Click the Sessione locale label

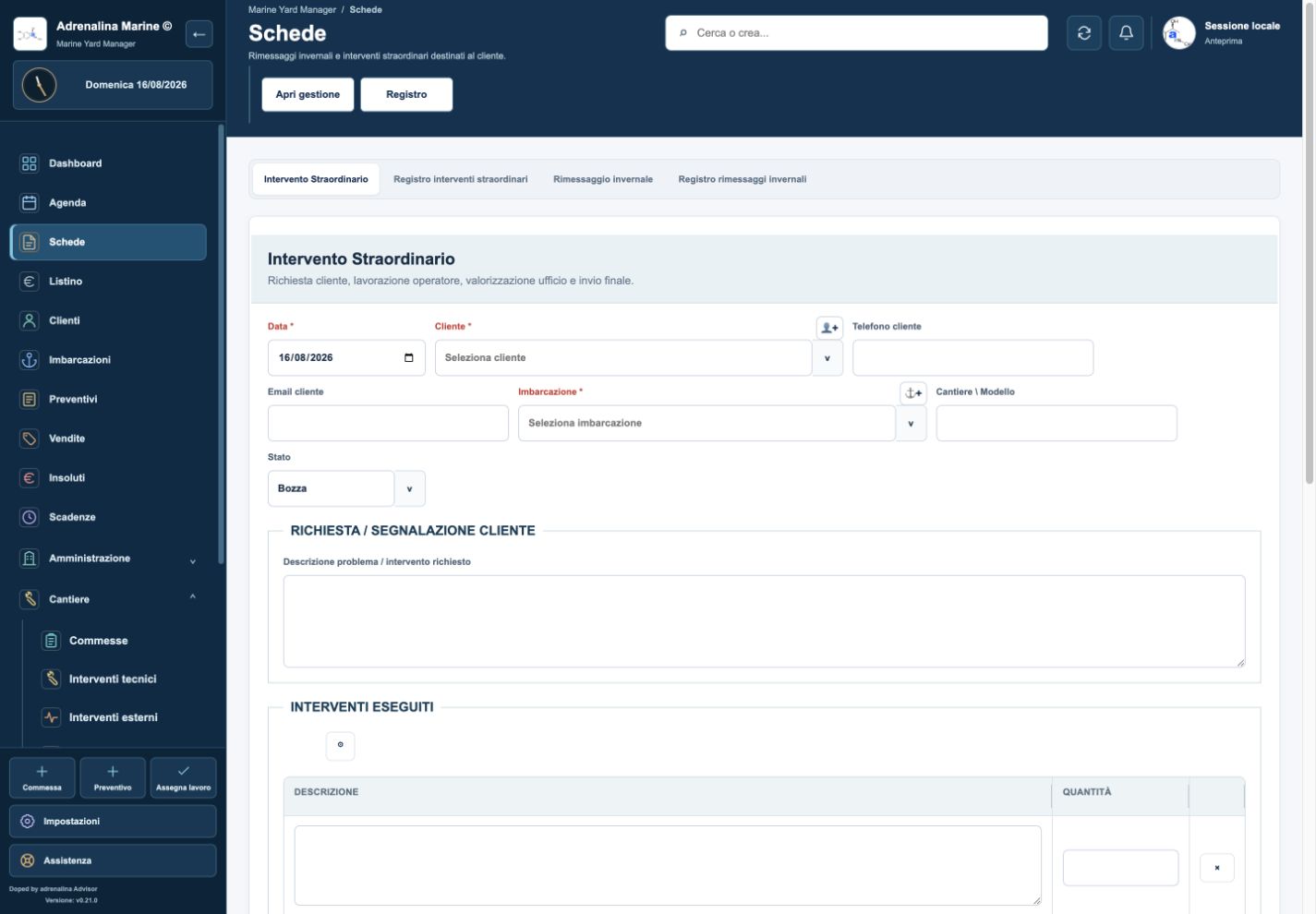click(1241, 26)
